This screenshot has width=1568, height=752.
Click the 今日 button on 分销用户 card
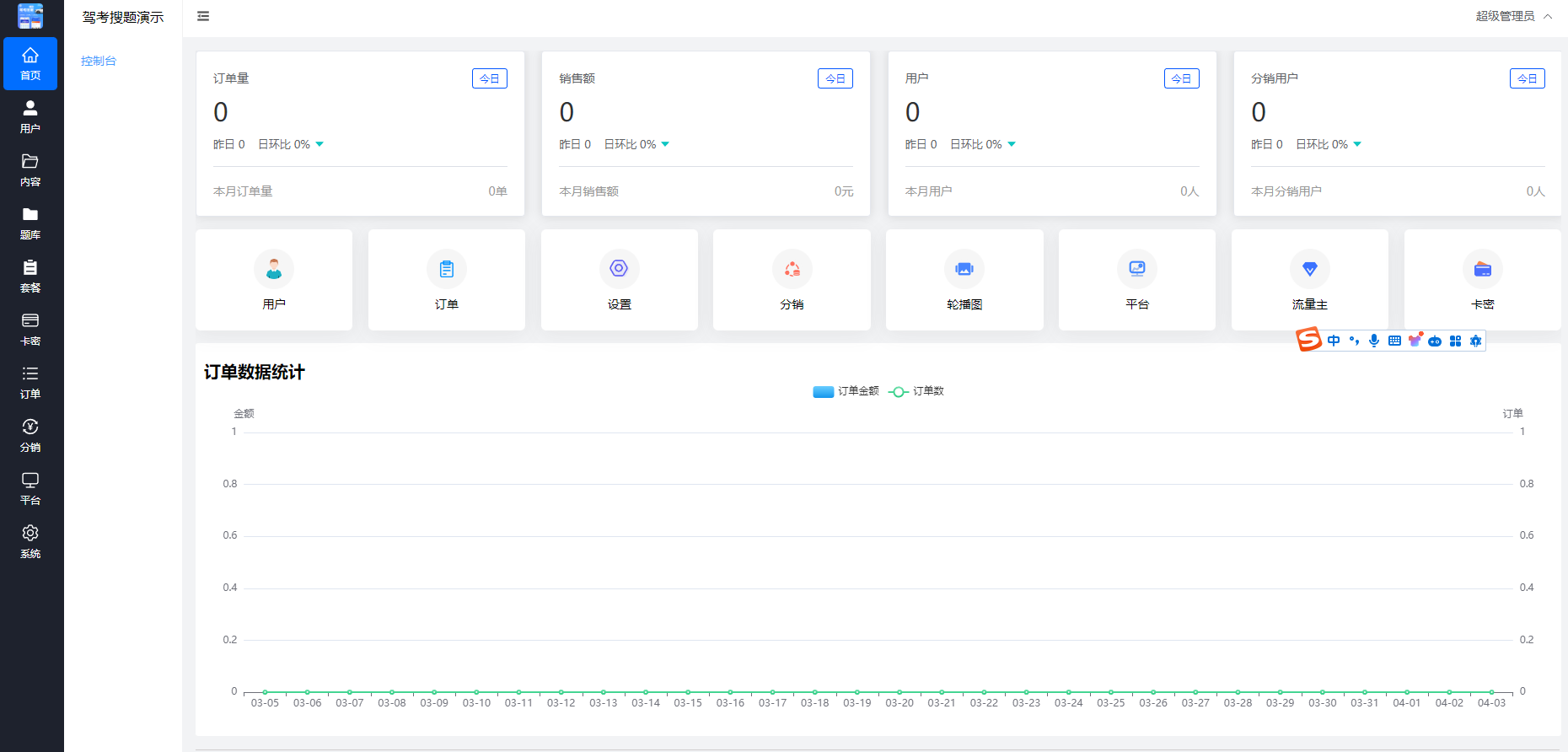[1527, 78]
